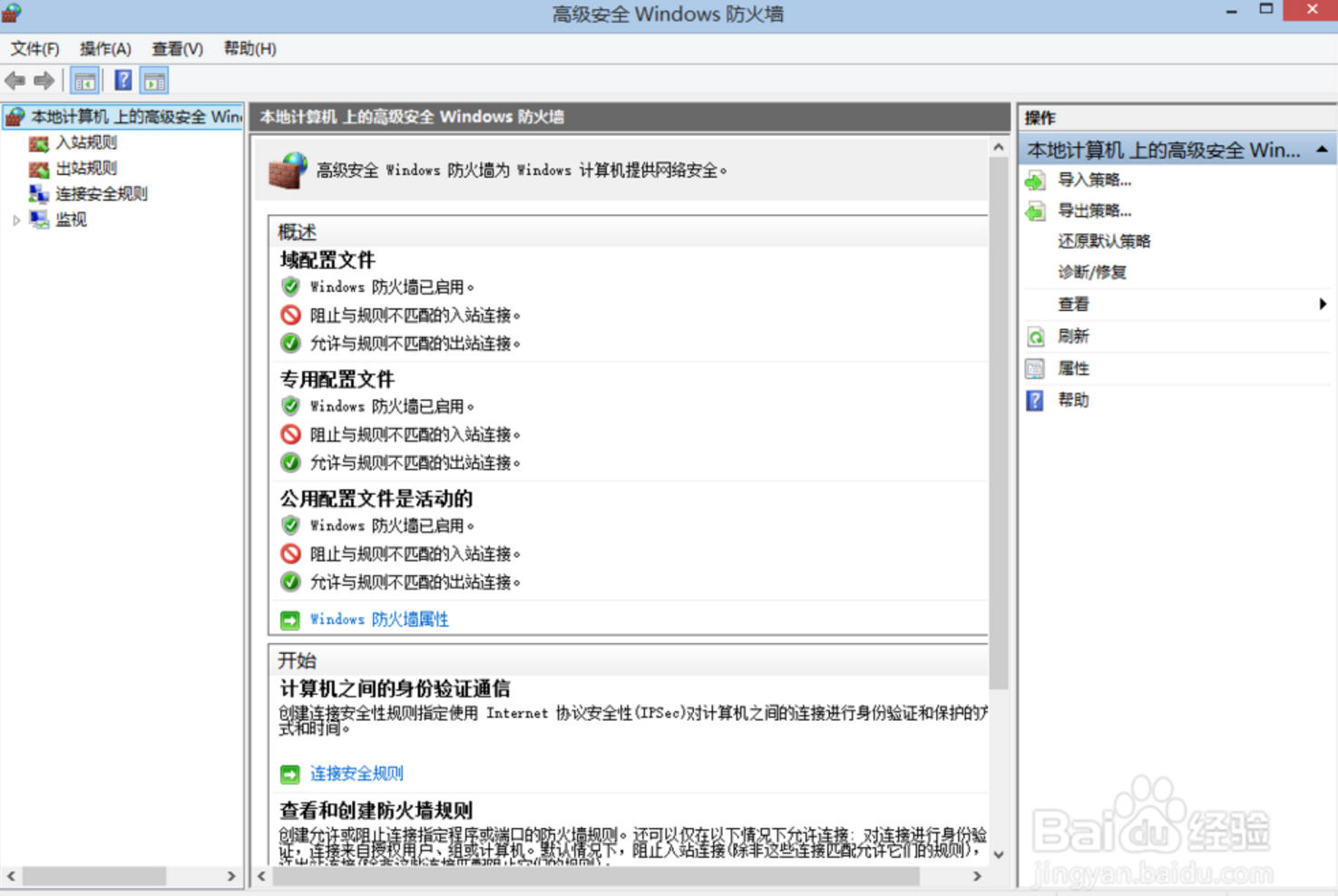The height and width of the screenshot is (896, 1338).
Task: Click the Forward arrow toolbar icon
Action: click(x=44, y=81)
